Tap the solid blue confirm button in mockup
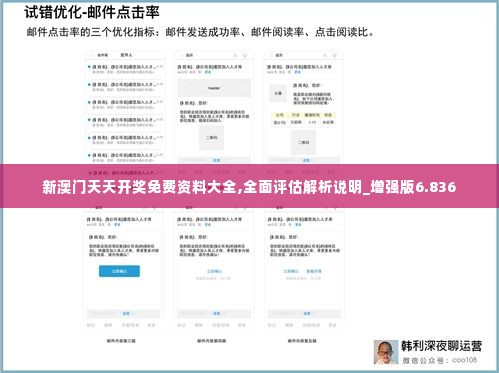Image resolution: width=499 pixels, height=373 pixels. [x=119, y=271]
